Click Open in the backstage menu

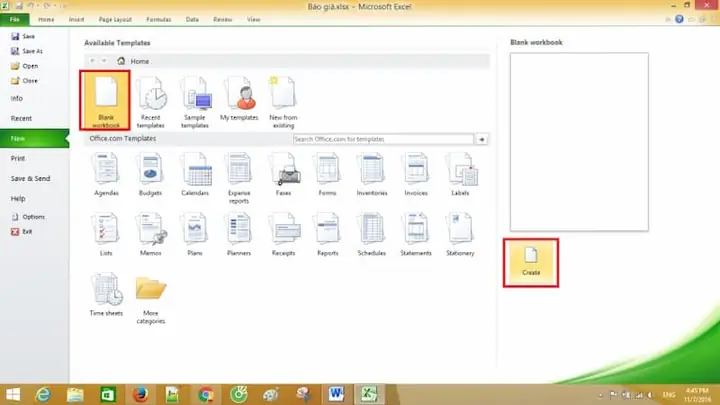[x=24, y=66]
